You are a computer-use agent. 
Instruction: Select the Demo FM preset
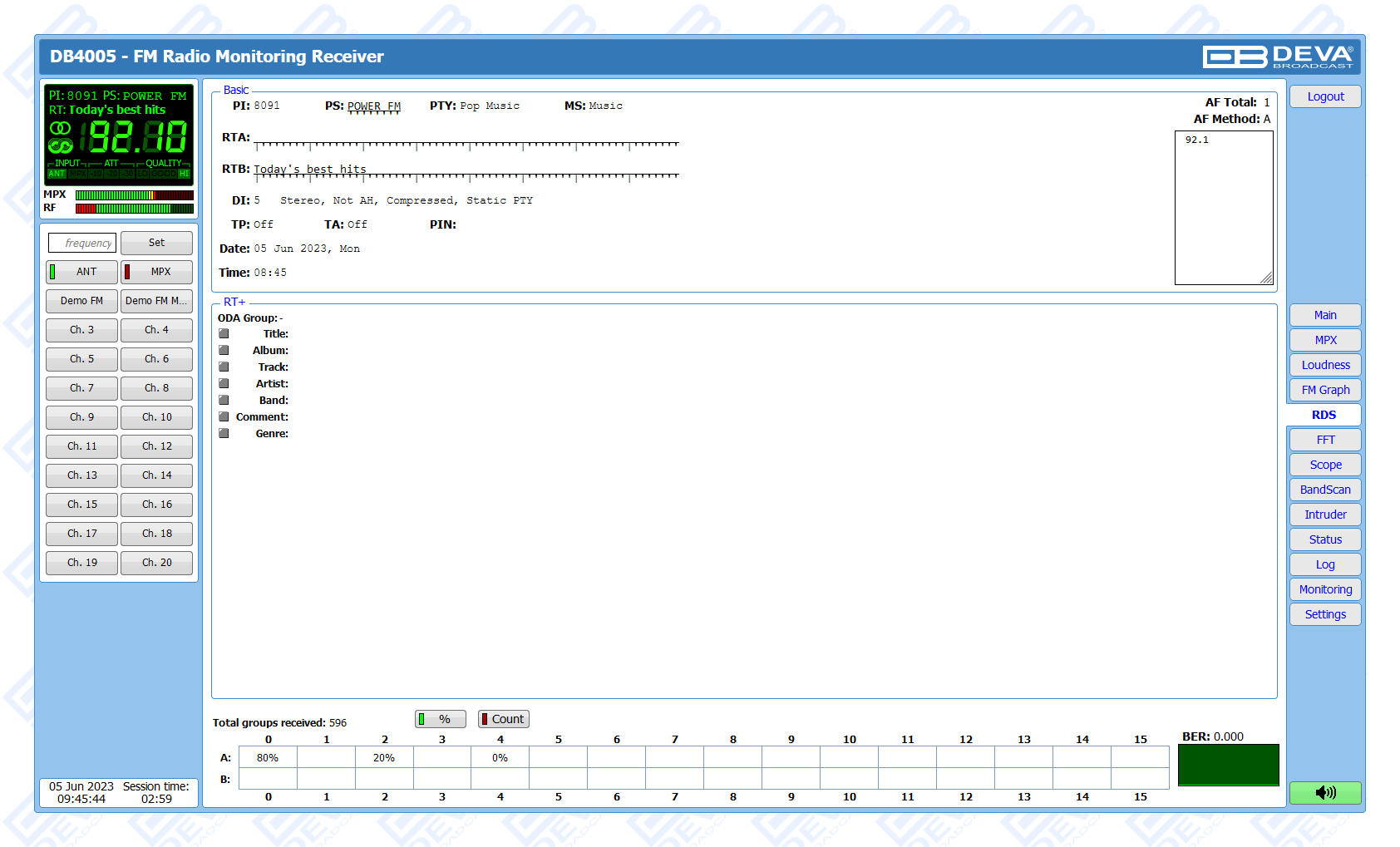(x=81, y=301)
